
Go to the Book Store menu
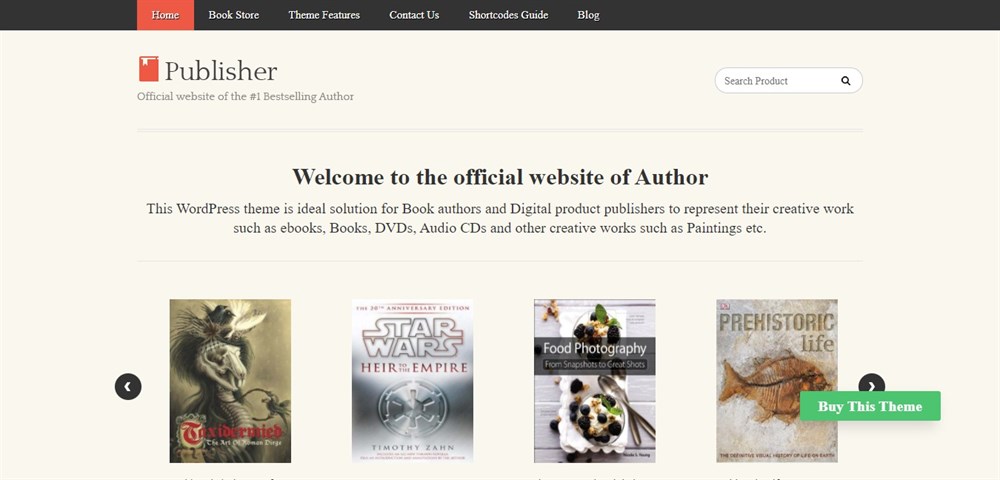click(233, 15)
